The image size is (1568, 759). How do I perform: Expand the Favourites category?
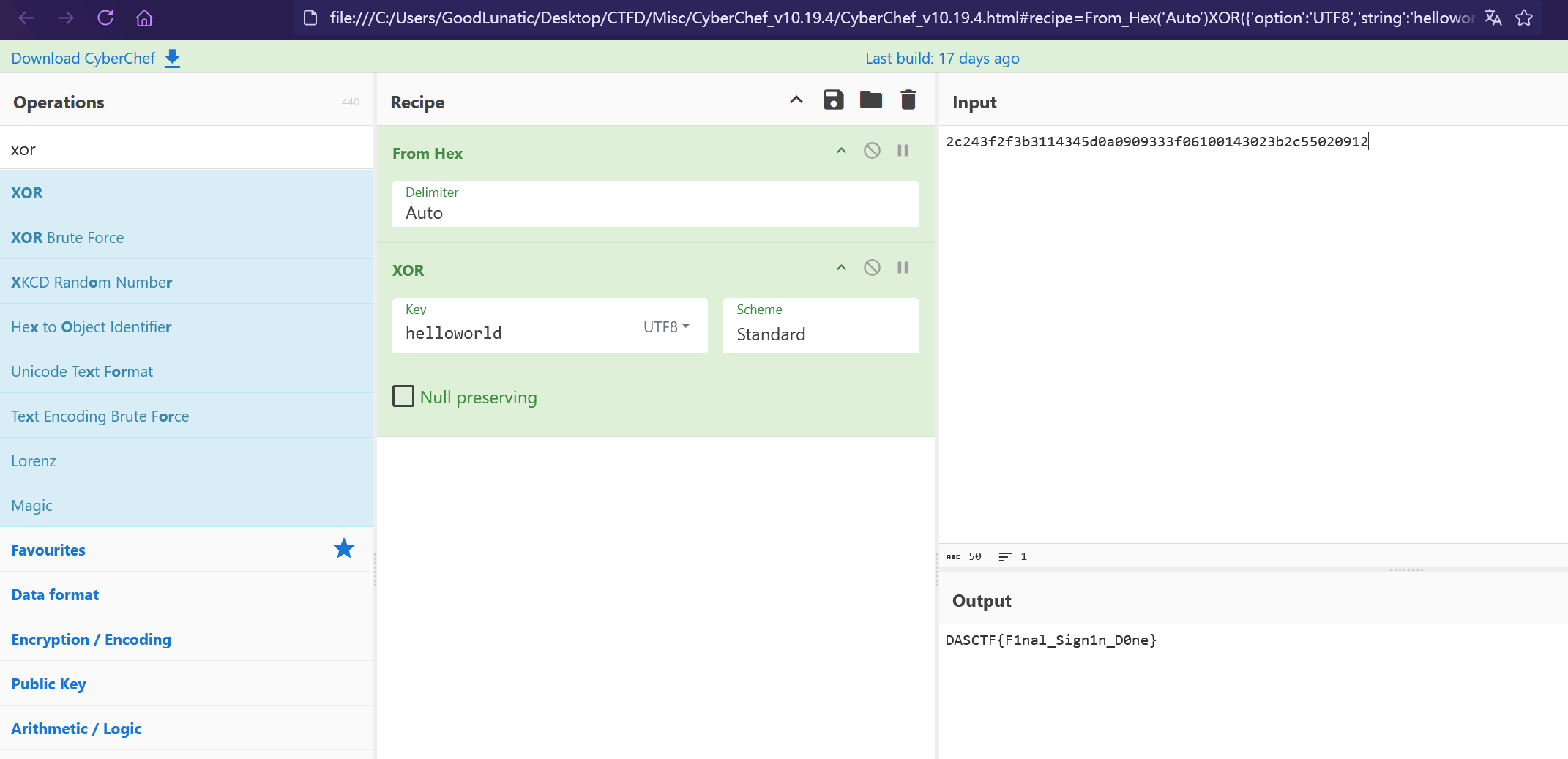point(187,550)
